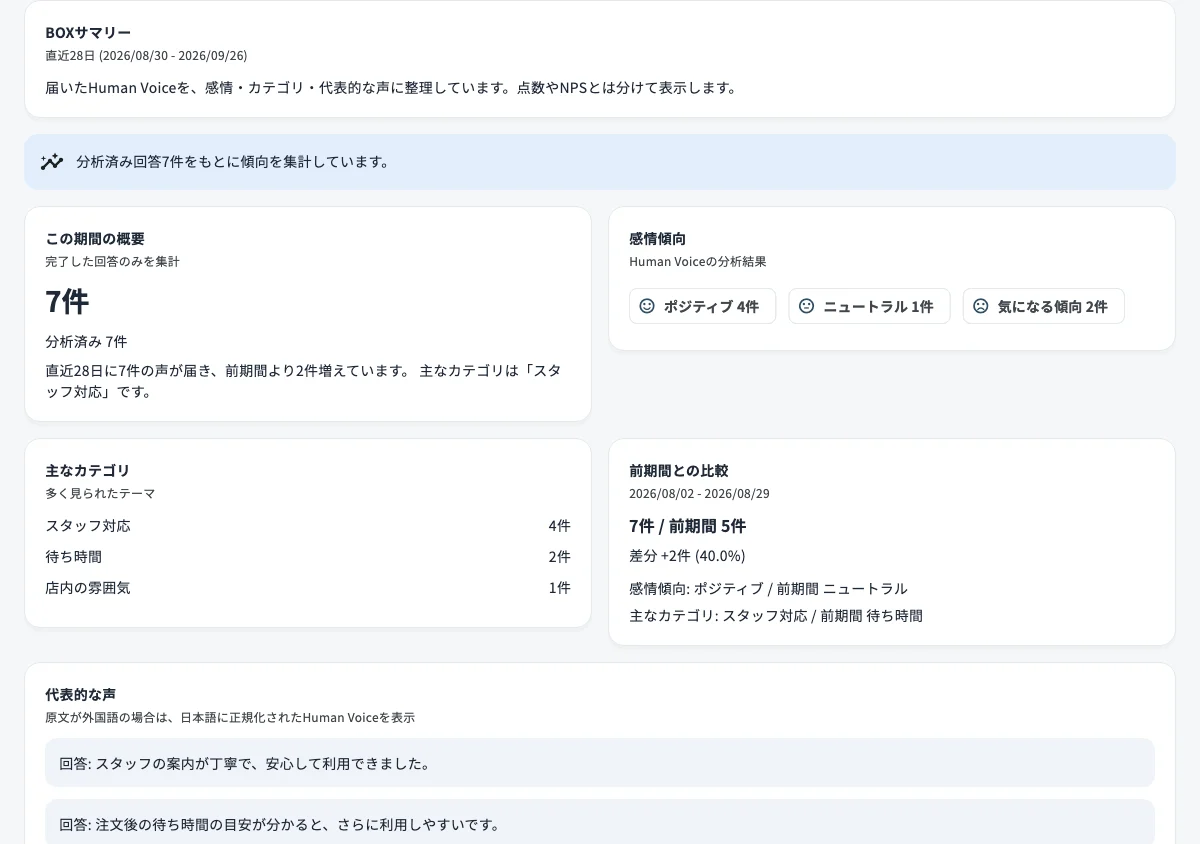Image resolution: width=1200 pixels, height=844 pixels.
Task: Click the 分析済み 7件 line
Action: tap(86, 342)
